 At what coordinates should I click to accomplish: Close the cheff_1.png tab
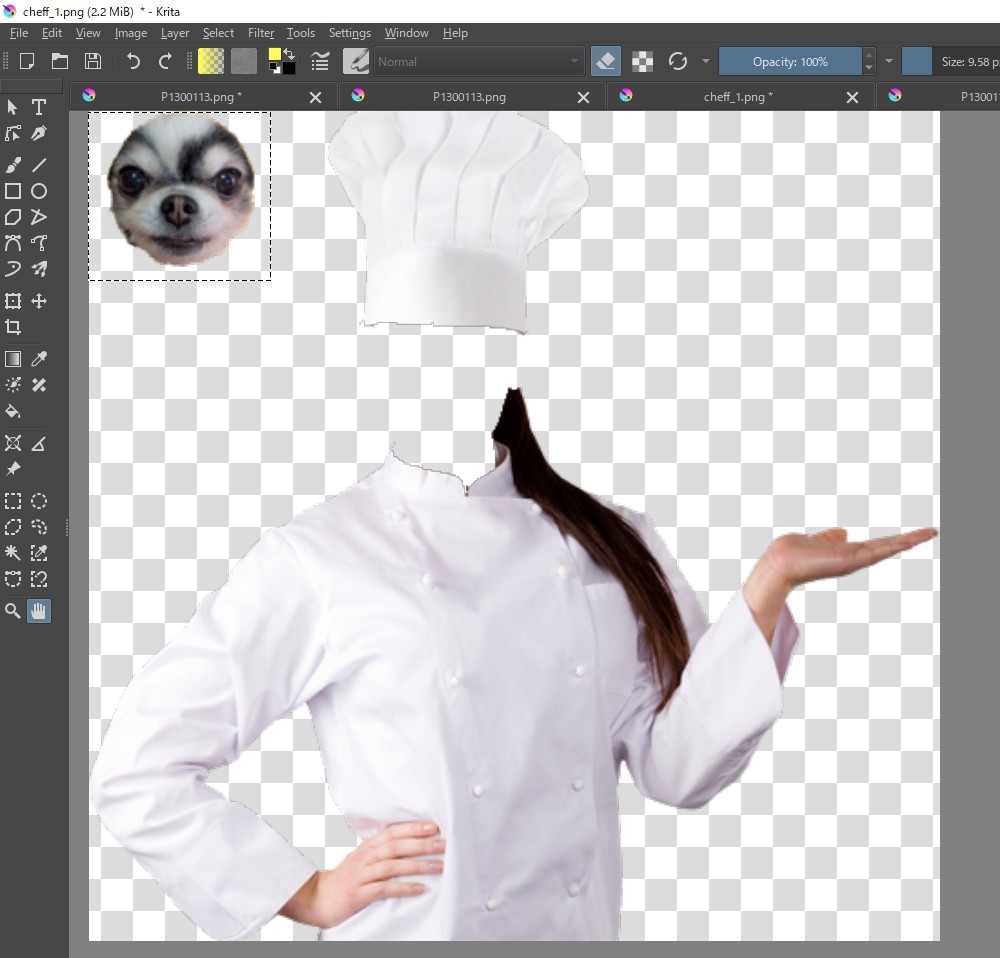(852, 97)
